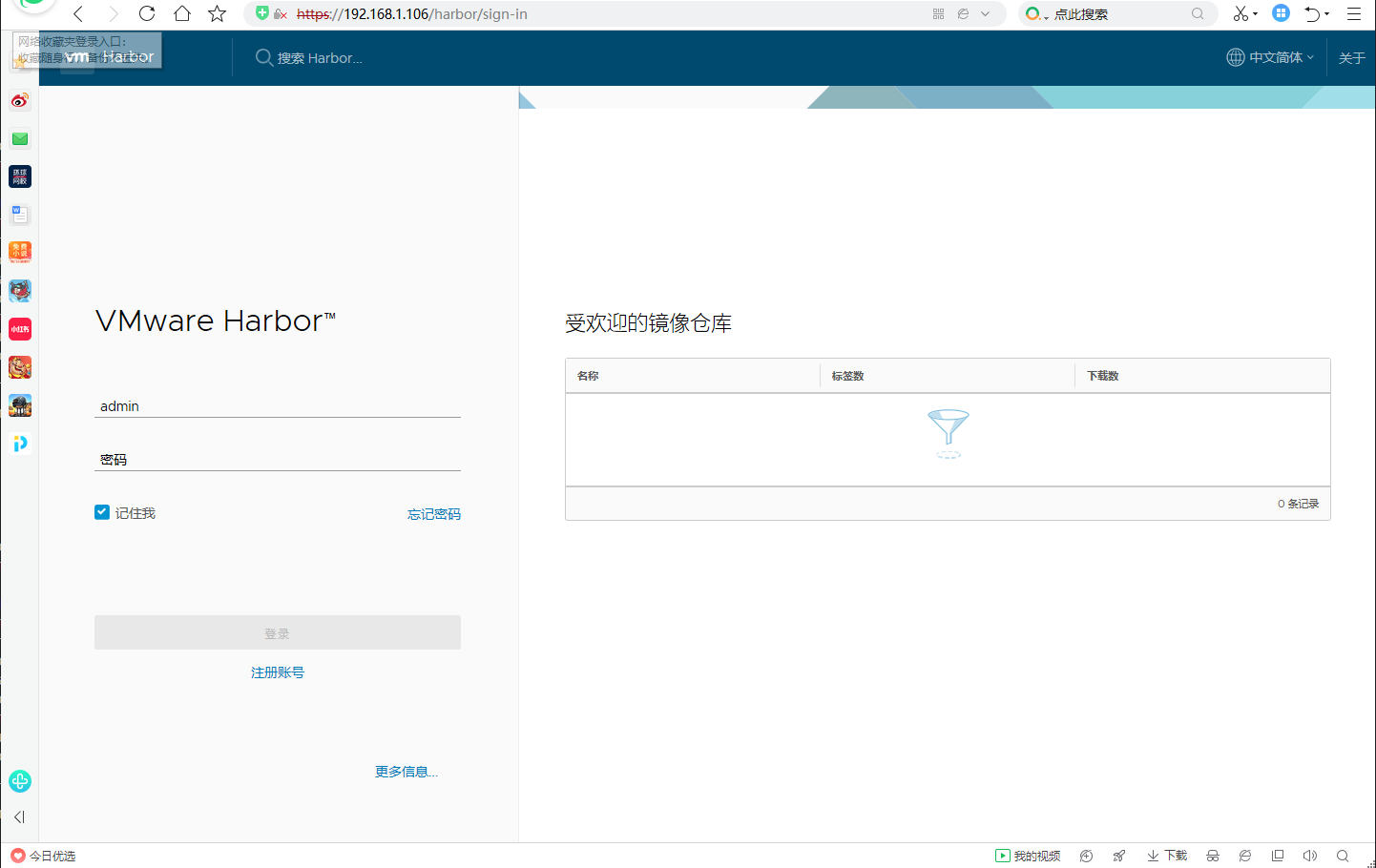
Task: Sort by the 名称 column header
Action: (588, 376)
